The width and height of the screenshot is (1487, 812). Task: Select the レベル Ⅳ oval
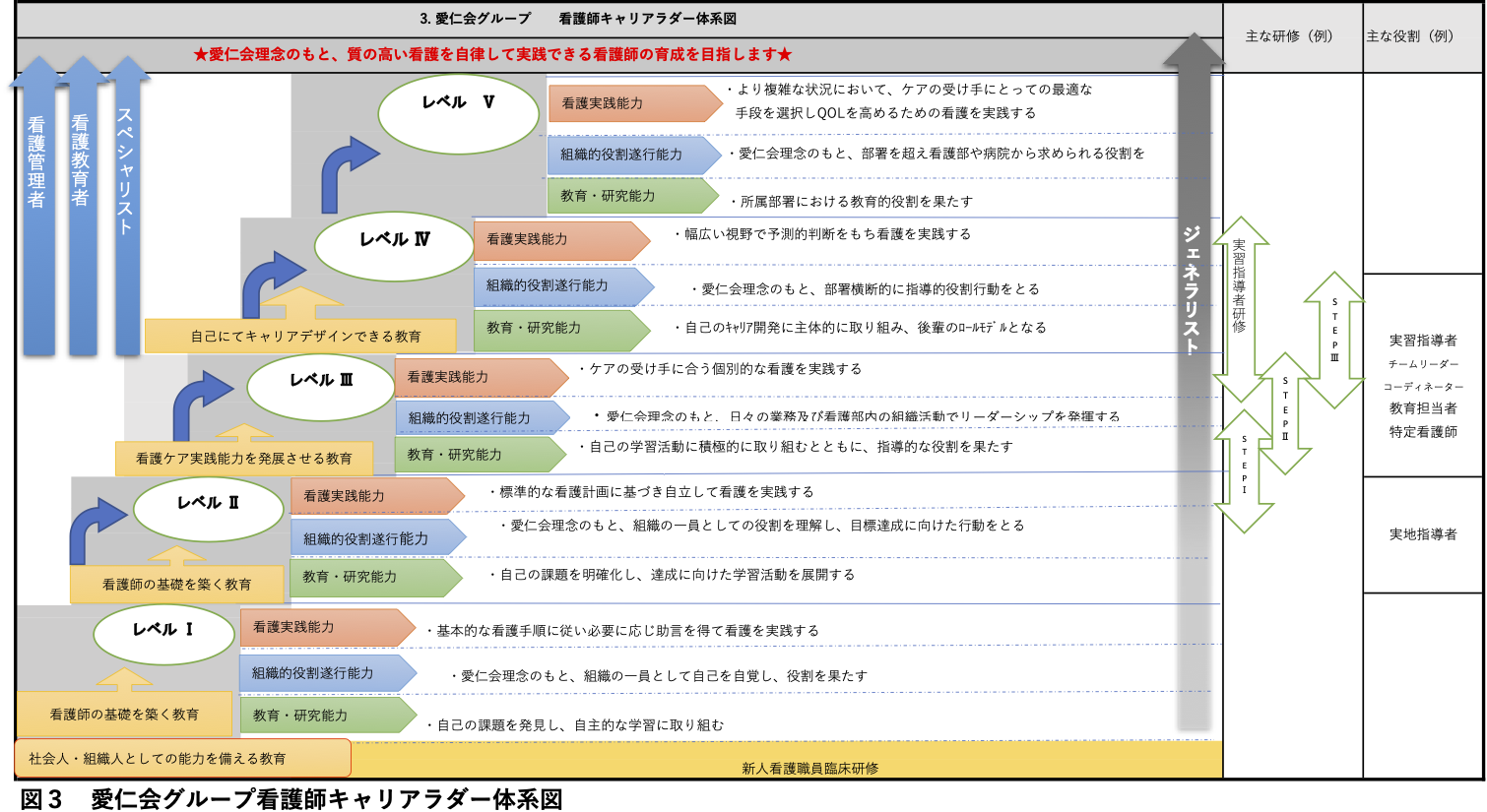tap(394, 246)
